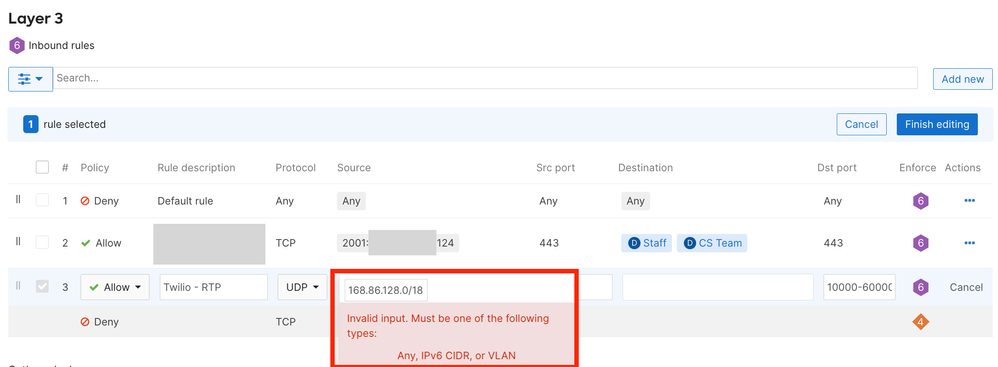This screenshot has height=367, width=998.
Task: Click the Any source tag in rule 1
Action: (351, 201)
